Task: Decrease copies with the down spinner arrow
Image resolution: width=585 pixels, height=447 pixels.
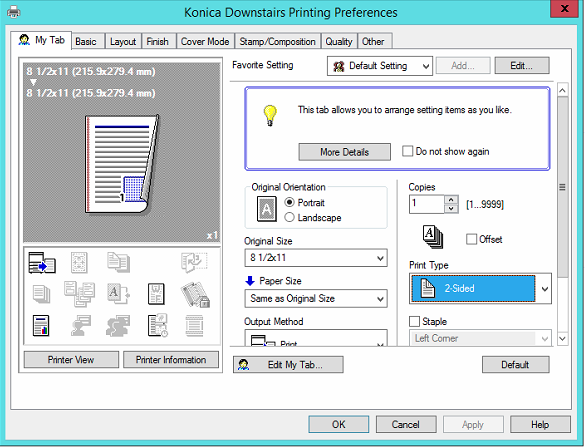Action: (x=451, y=209)
